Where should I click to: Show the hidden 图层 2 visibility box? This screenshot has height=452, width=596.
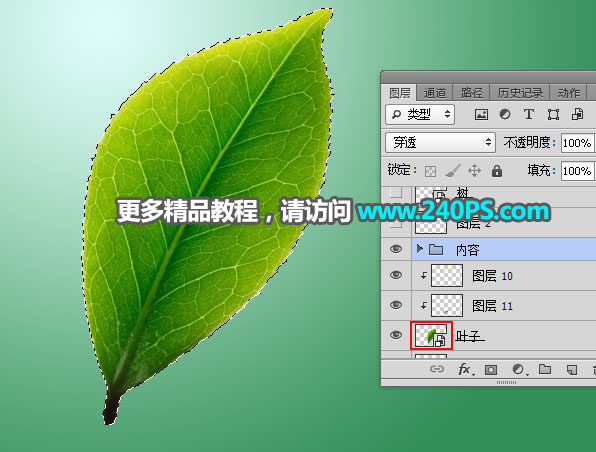pyautogui.click(x=396, y=223)
